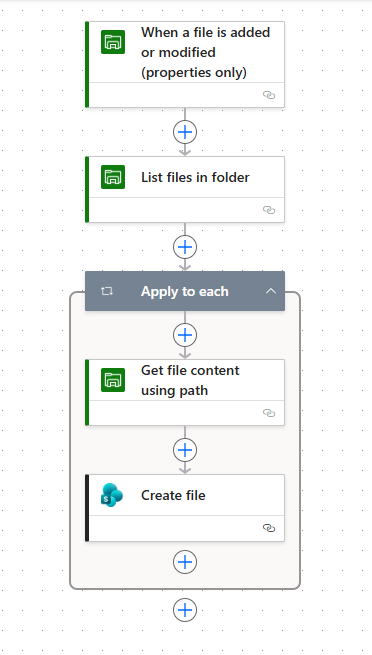
Task: Add a step between Get file content and Create file
Action: [185, 450]
